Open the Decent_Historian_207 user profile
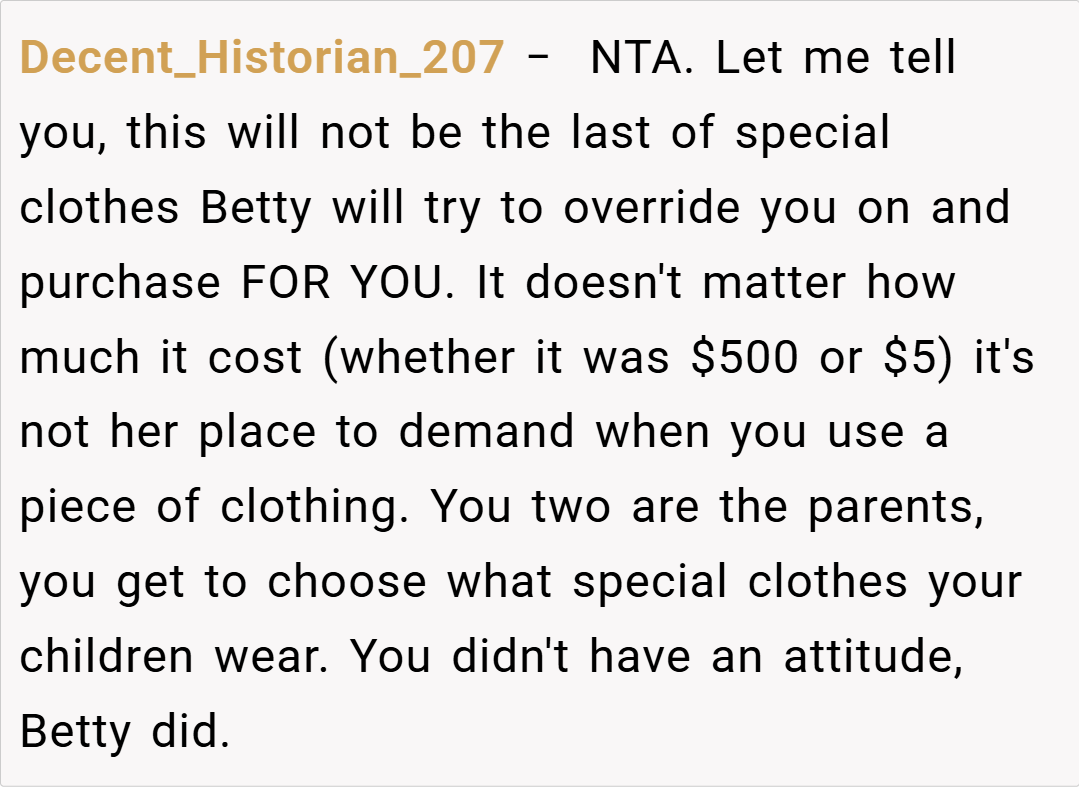The height and width of the screenshot is (787, 1079). [262, 58]
